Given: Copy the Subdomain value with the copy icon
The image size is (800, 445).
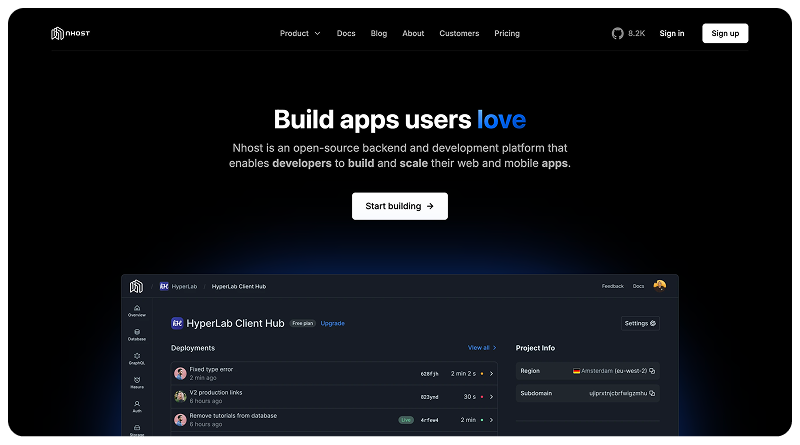Looking at the screenshot, I should point(652,393).
